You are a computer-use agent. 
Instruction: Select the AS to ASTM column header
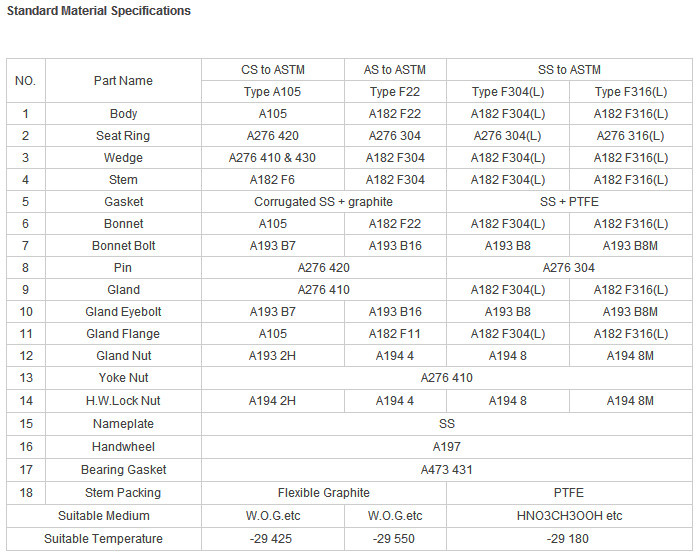point(395,70)
